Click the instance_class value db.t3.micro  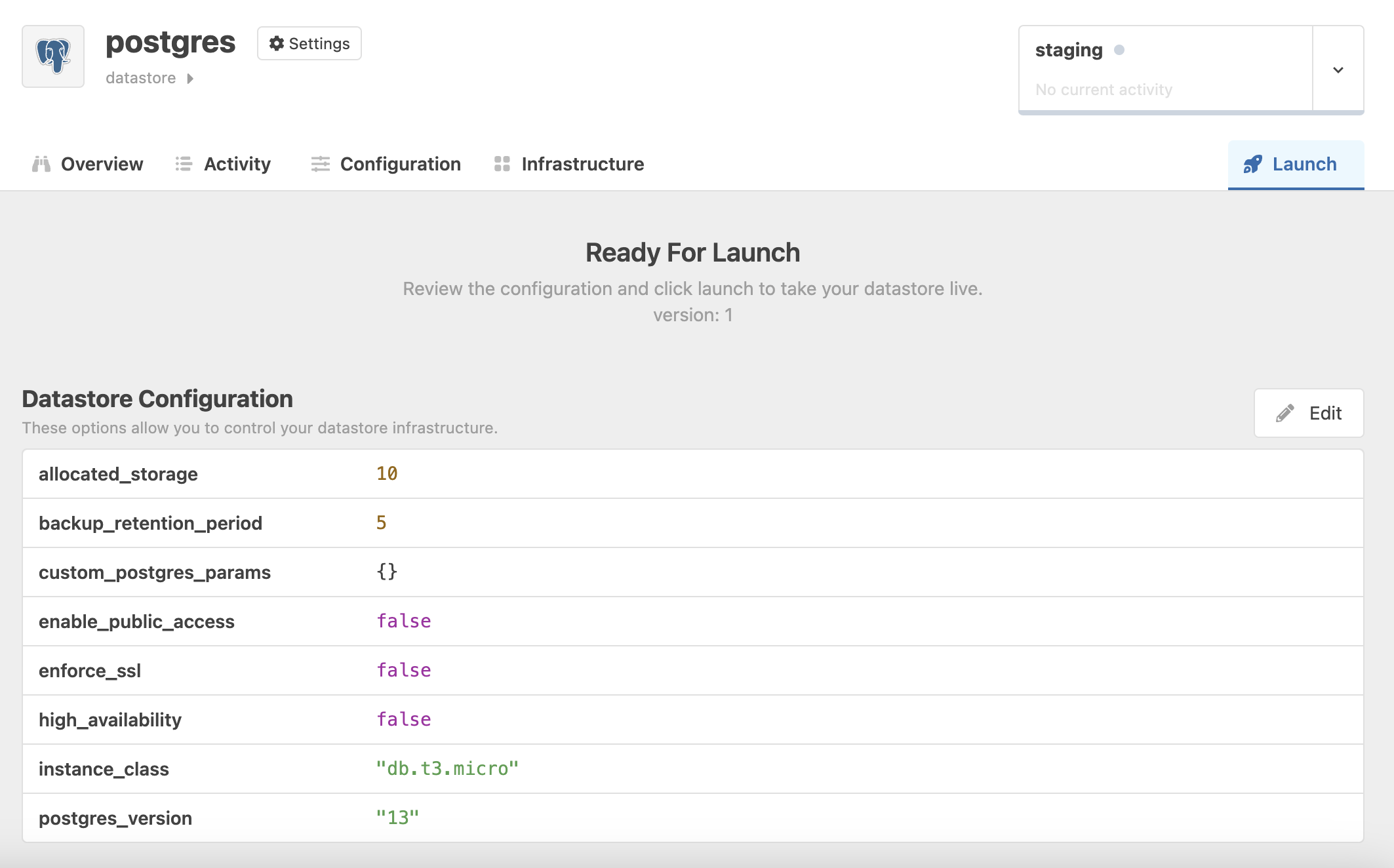point(447,768)
